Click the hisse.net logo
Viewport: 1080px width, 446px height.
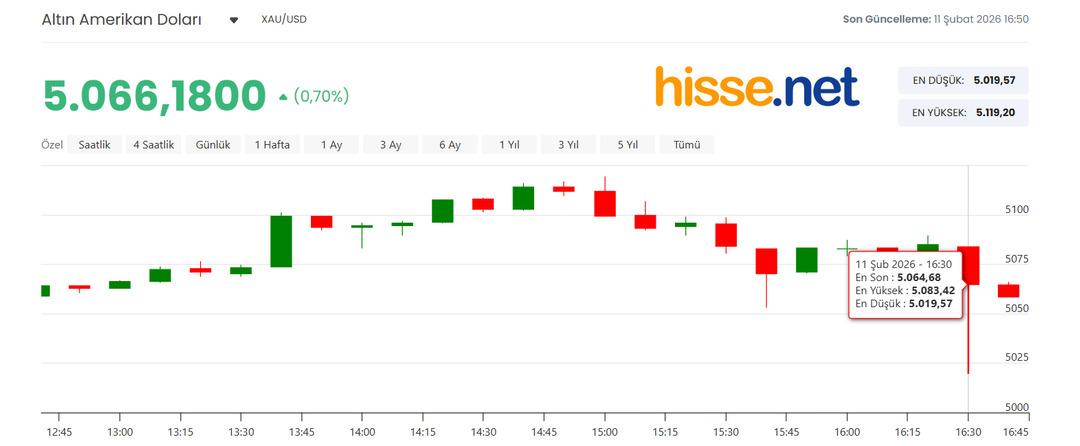click(757, 87)
